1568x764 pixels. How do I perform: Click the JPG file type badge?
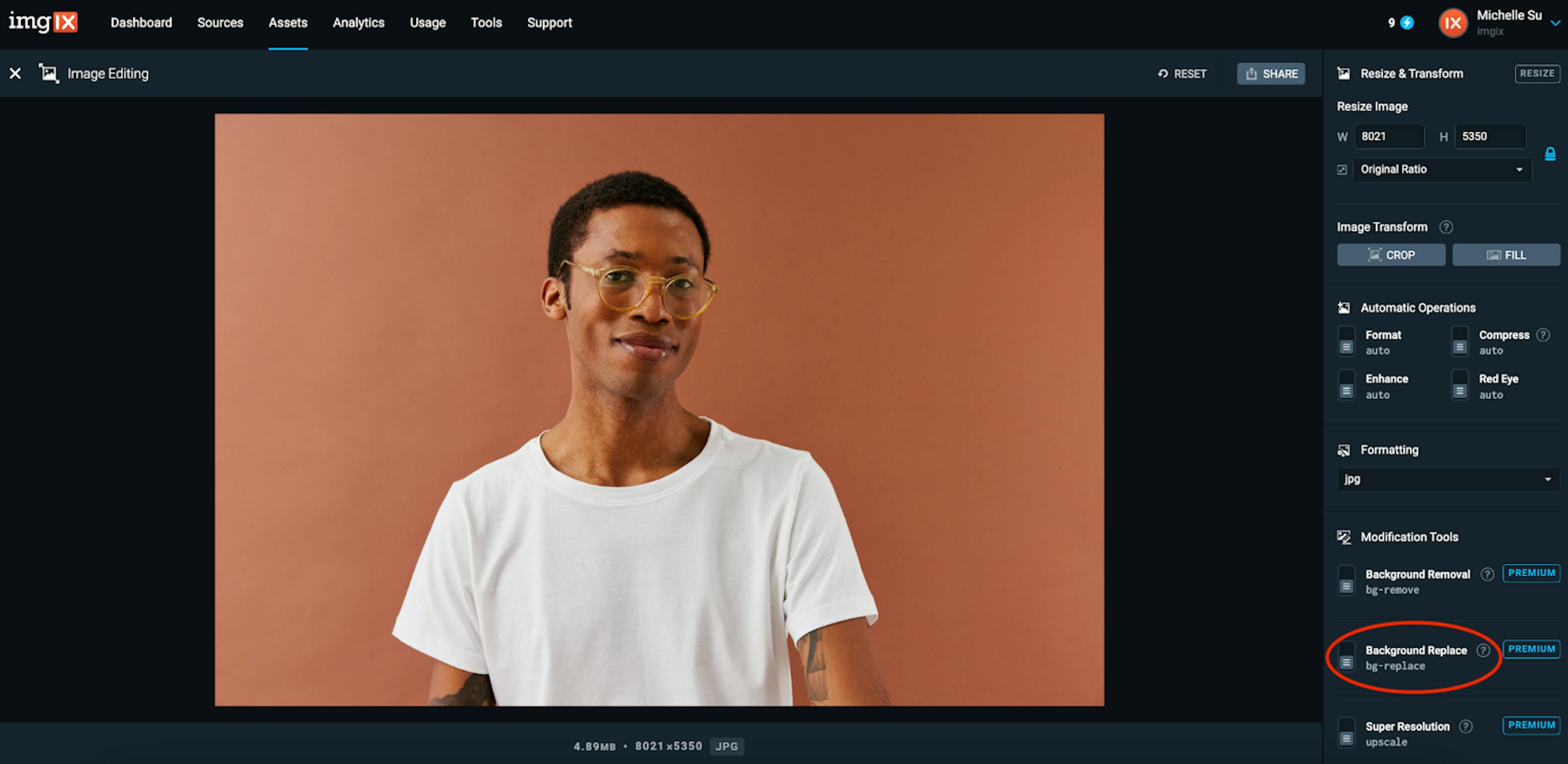pos(727,746)
